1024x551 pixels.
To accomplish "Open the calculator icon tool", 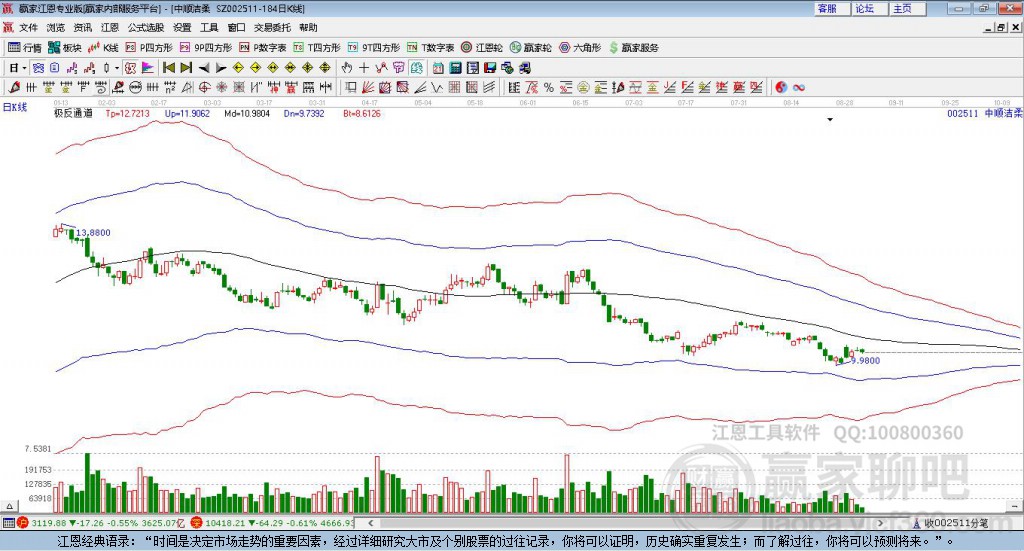I will [x=455, y=68].
